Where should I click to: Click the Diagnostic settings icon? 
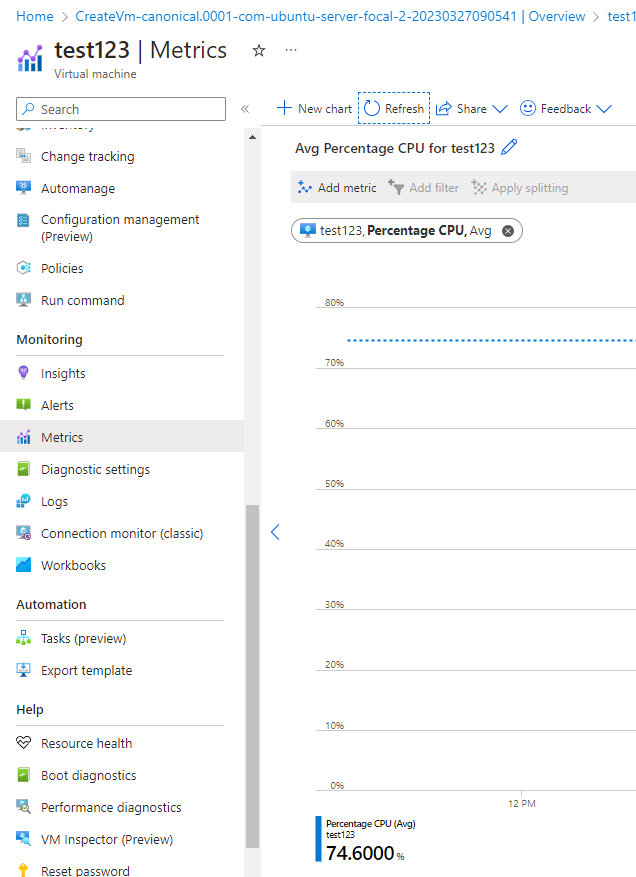[23, 469]
